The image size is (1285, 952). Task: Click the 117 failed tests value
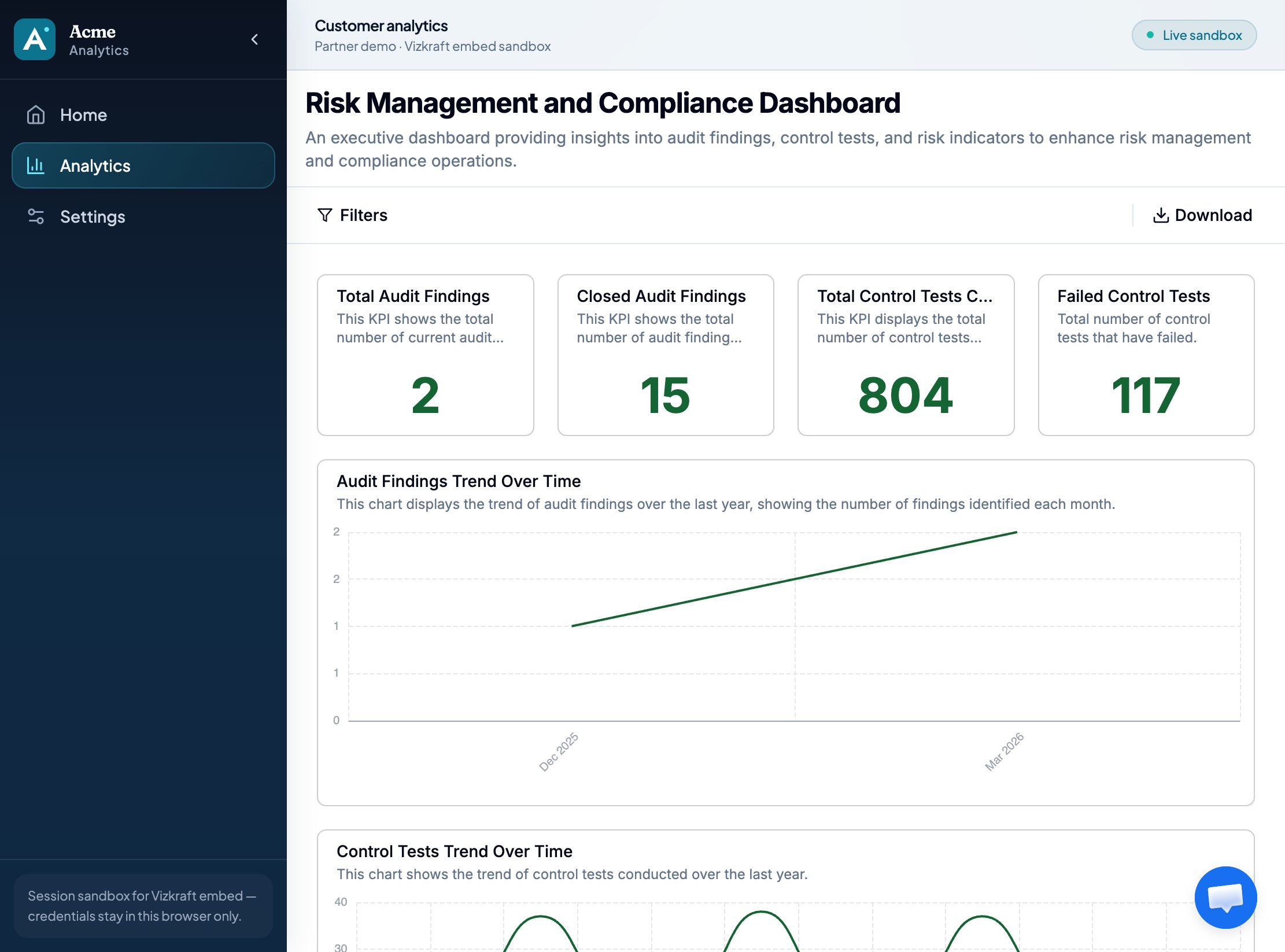(1146, 396)
